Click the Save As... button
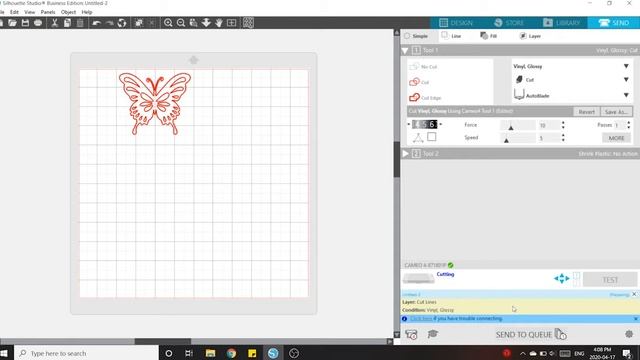Image resolution: width=640 pixels, height=360 pixels. point(616,112)
